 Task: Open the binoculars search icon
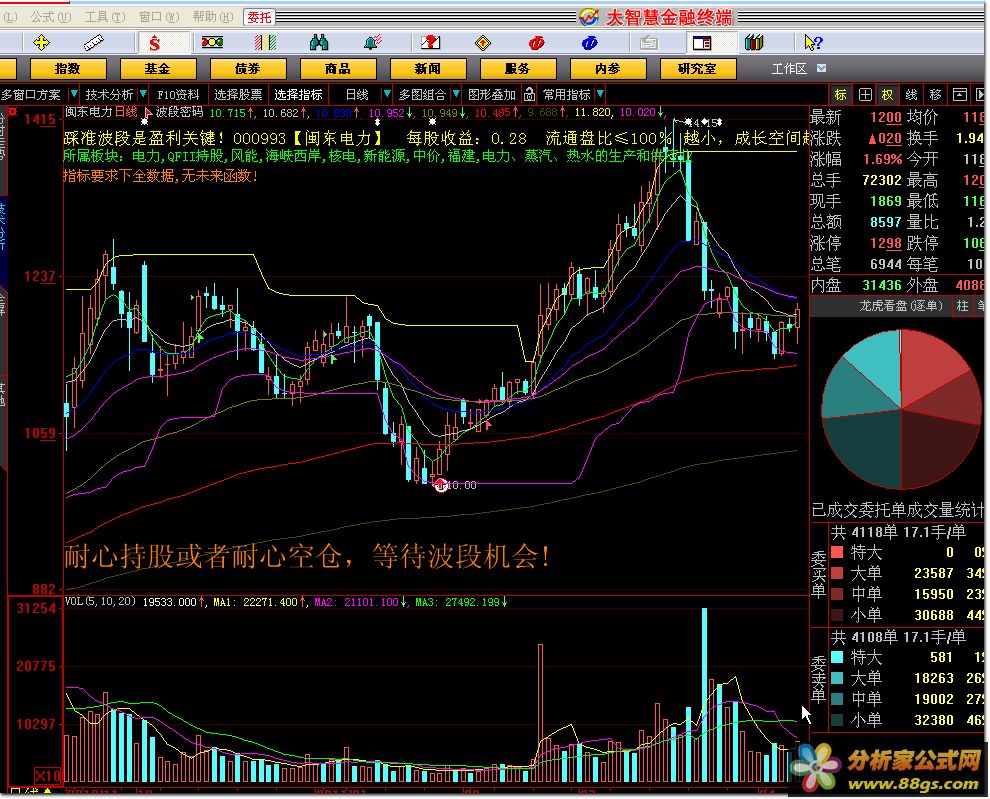click(x=319, y=42)
